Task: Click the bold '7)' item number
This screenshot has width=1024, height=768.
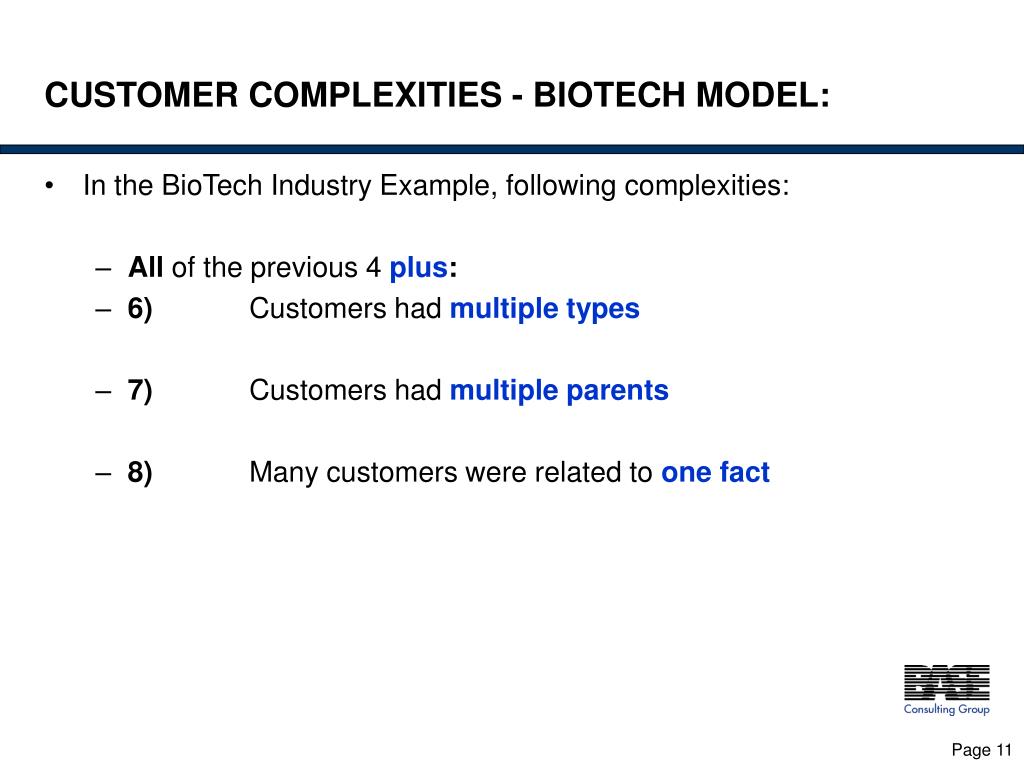Action: pos(140,390)
